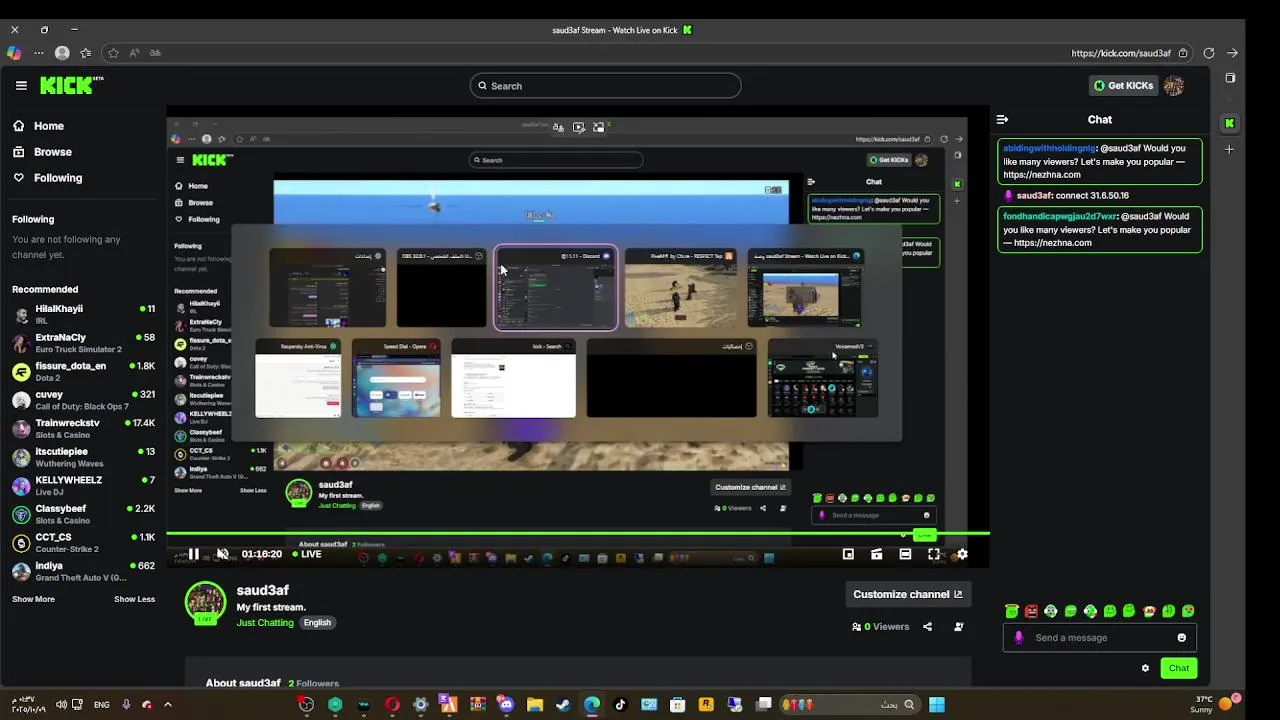Image resolution: width=1280 pixels, height=720 pixels.
Task: Open the emoji picker in chat
Action: [1182, 638]
